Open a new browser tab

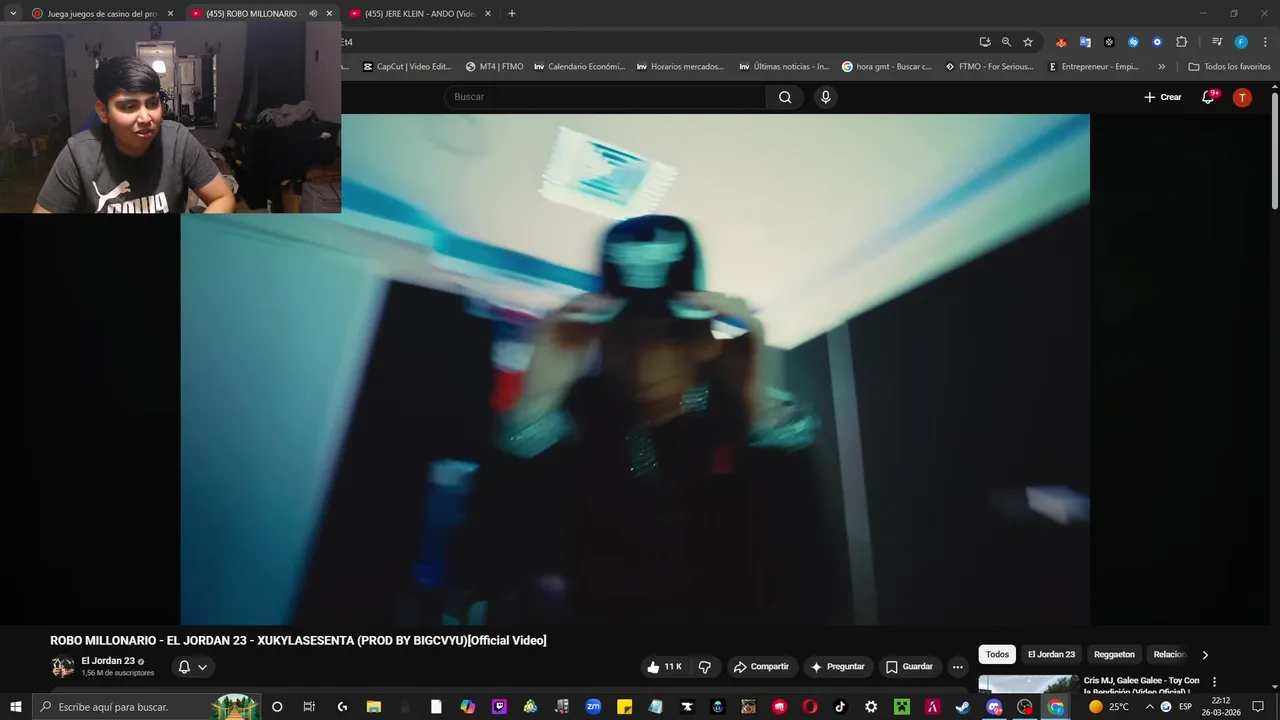[x=512, y=13]
